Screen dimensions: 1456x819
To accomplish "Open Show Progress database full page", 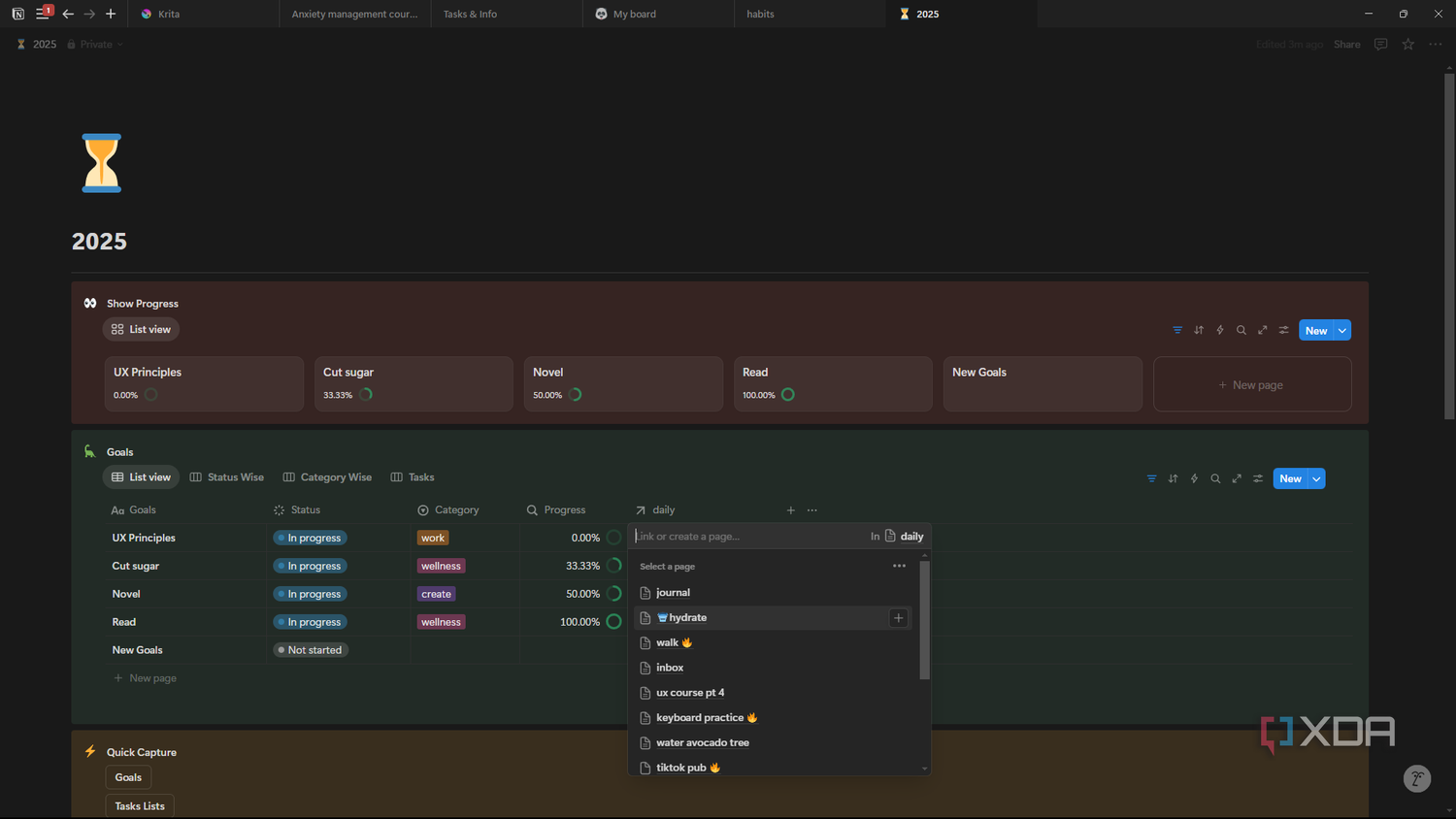I will pos(1263,330).
